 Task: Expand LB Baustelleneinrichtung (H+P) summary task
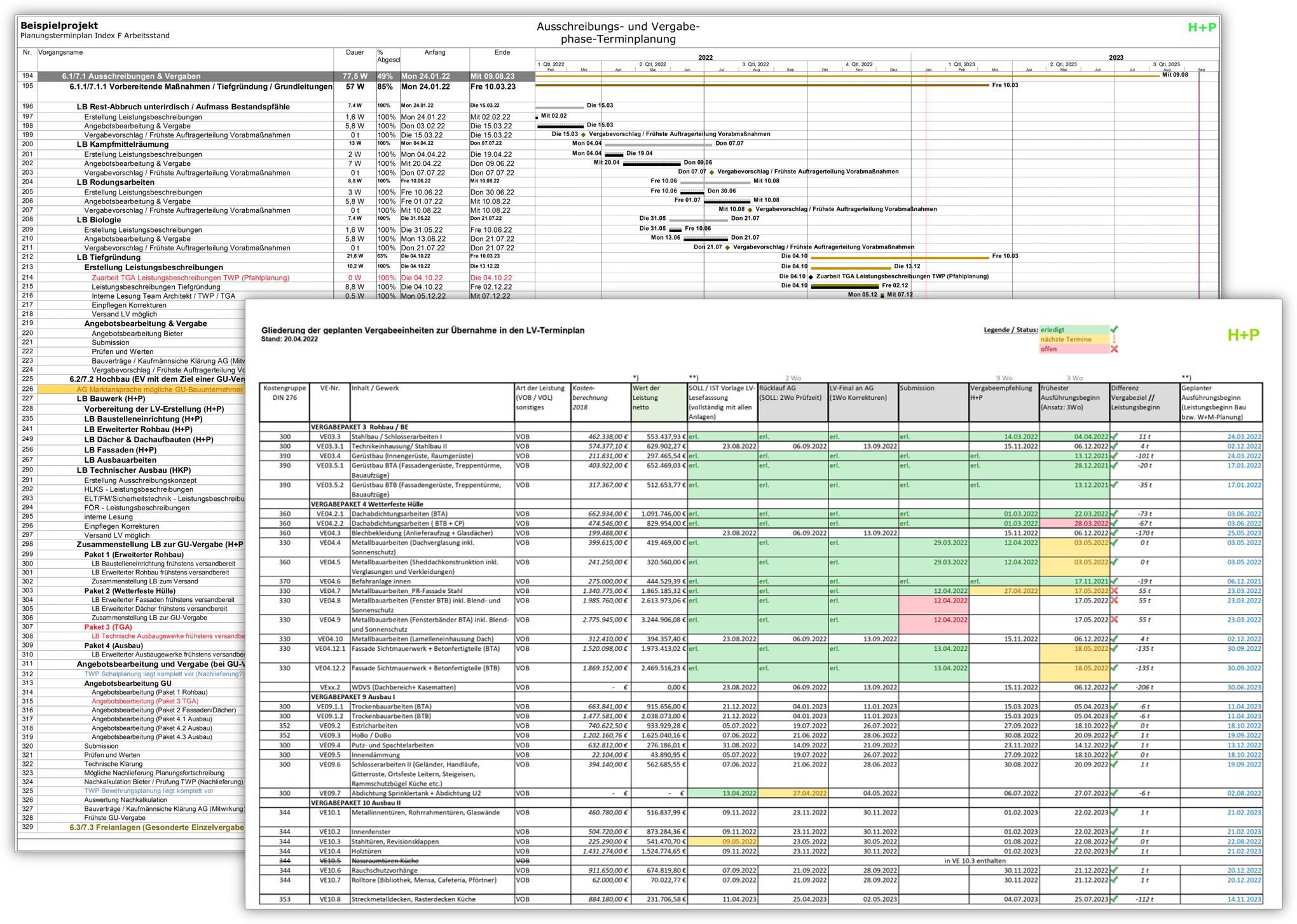pyautogui.click(x=143, y=419)
